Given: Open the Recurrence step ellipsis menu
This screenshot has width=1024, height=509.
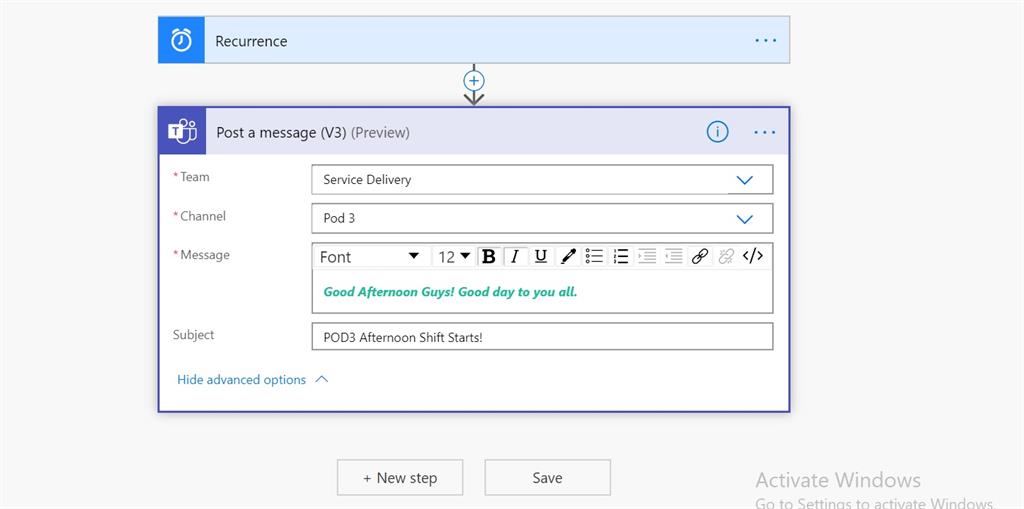Looking at the screenshot, I should click(765, 41).
